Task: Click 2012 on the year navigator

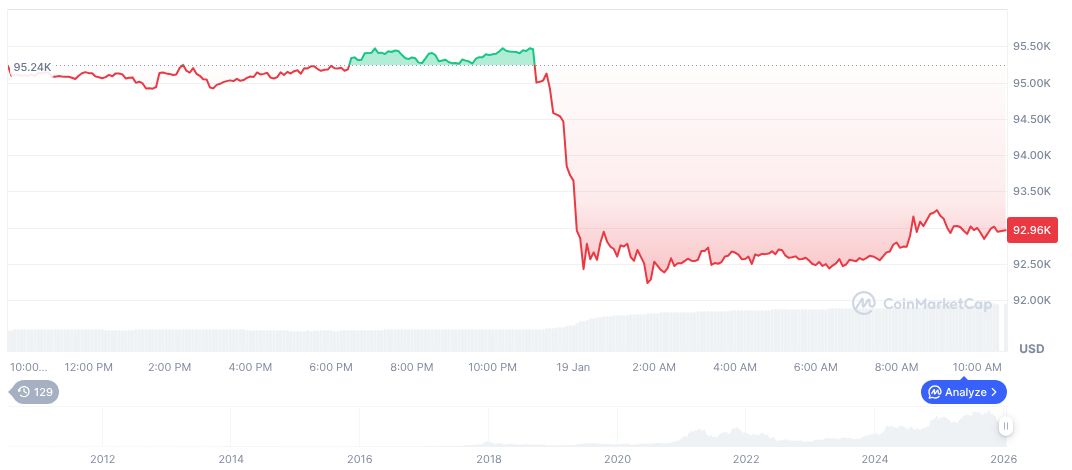Action: point(101,459)
